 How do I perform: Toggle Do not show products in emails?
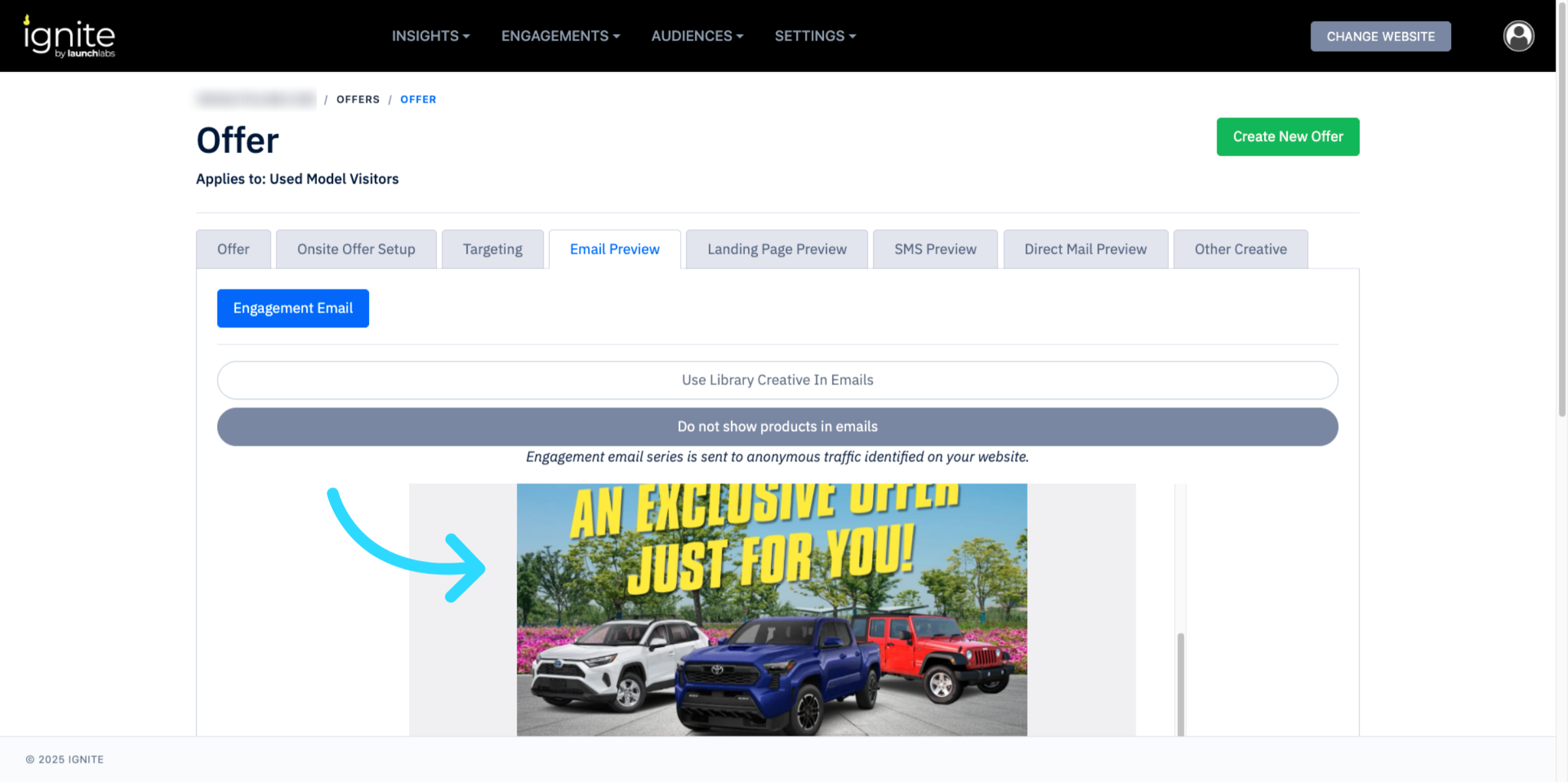pos(777,427)
